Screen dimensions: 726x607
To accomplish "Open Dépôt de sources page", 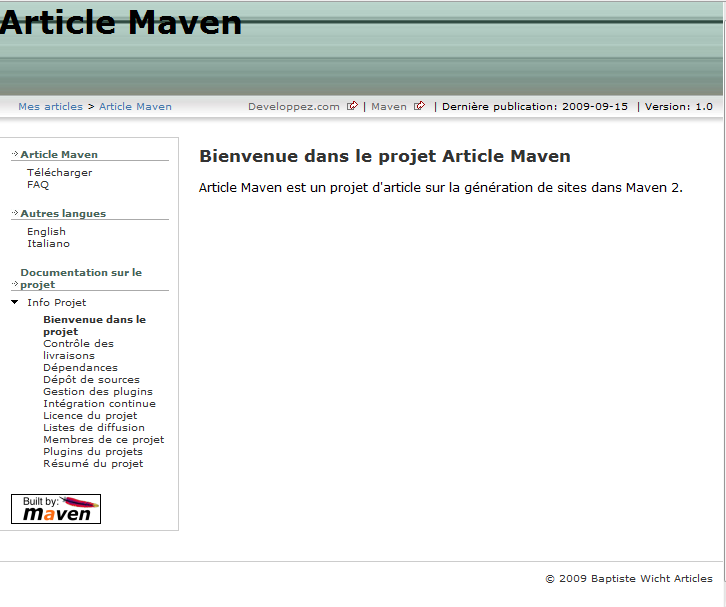I will pos(91,379).
